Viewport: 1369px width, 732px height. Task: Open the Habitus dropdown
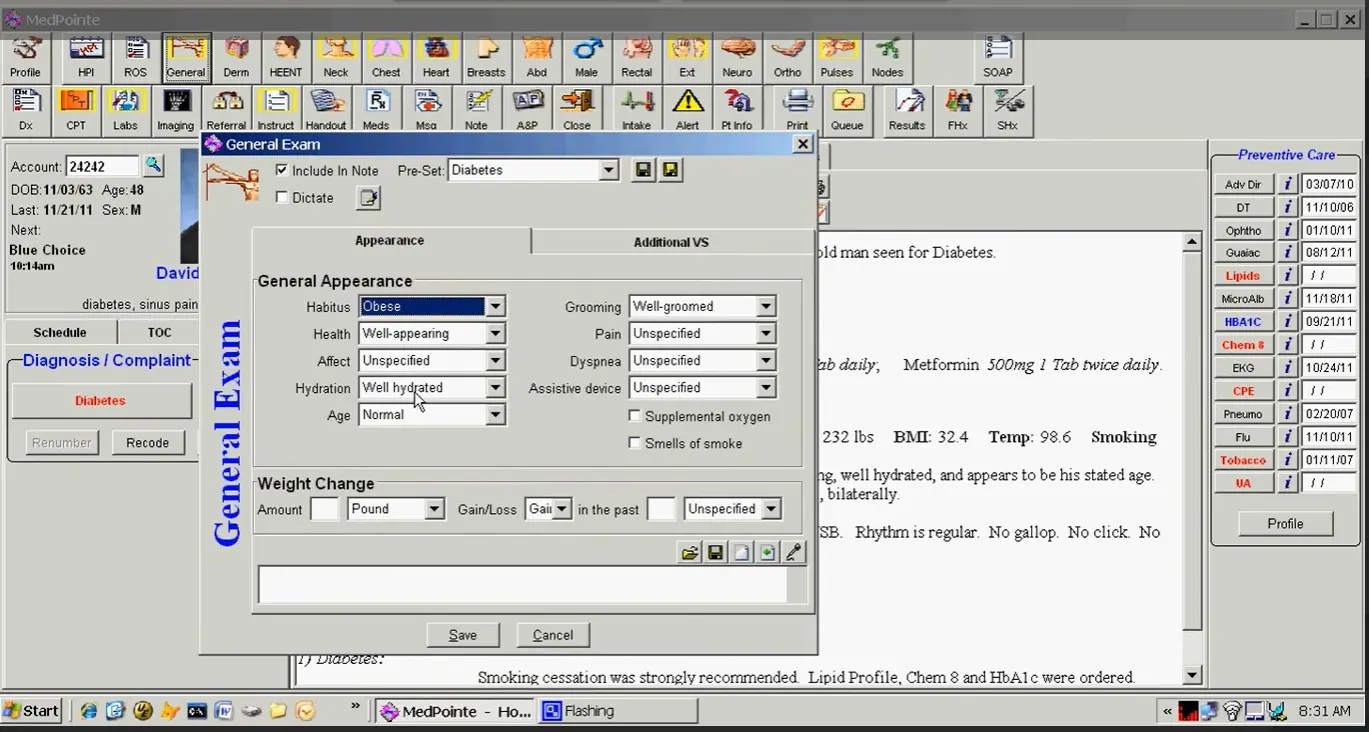495,306
